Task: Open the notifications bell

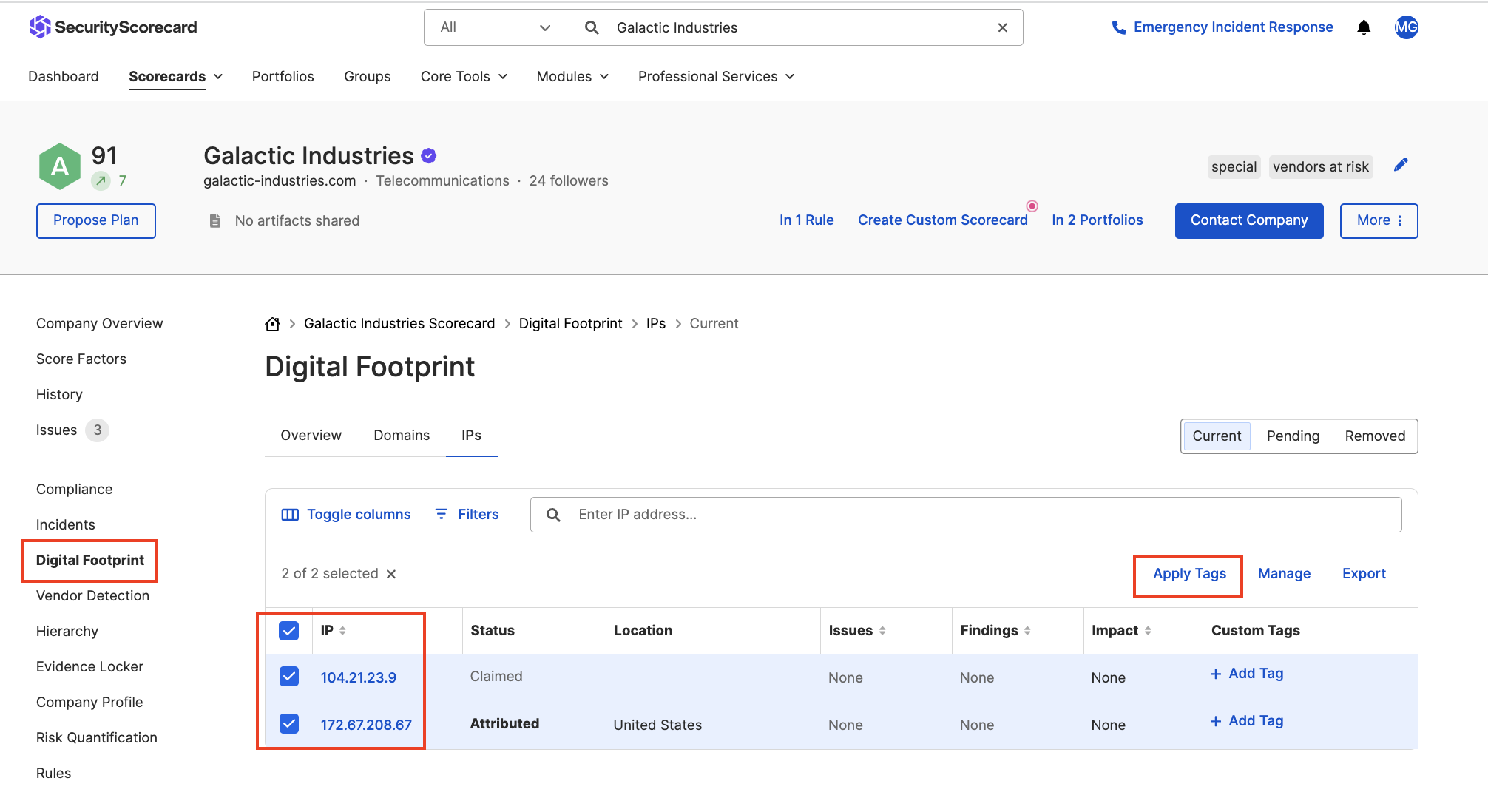Action: pyautogui.click(x=1364, y=27)
